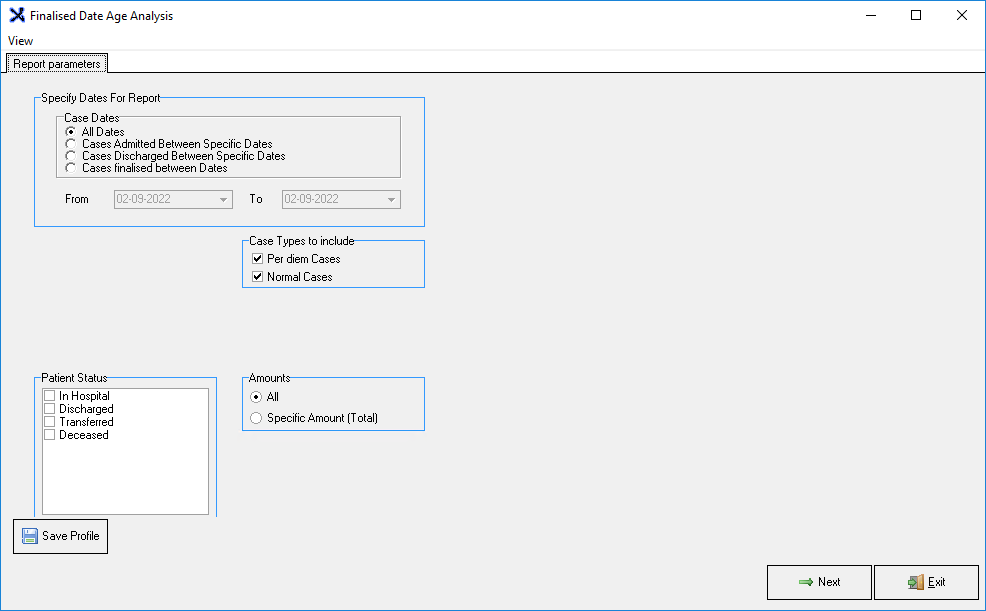The width and height of the screenshot is (986, 611).
Task: Choose Cases Admitted Between Specific Dates
Action: point(71,144)
